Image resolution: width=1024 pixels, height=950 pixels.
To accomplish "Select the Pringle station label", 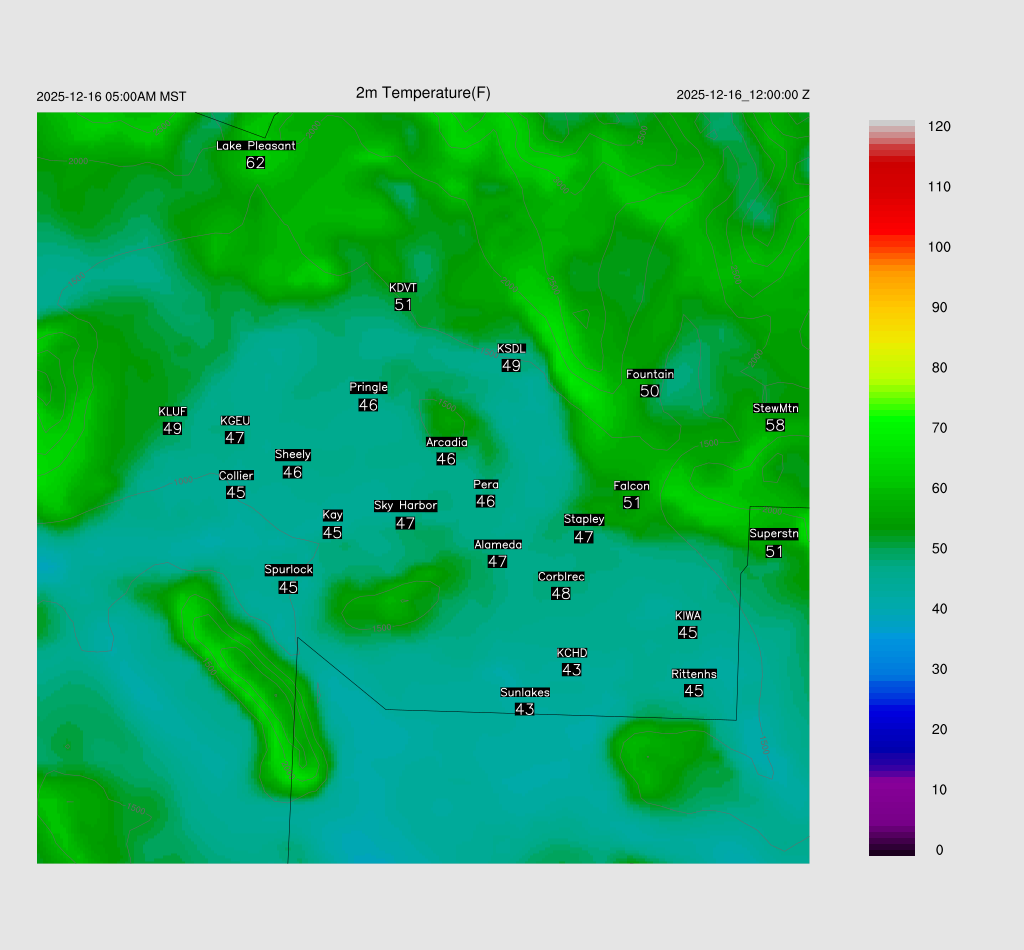I will (368, 388).
